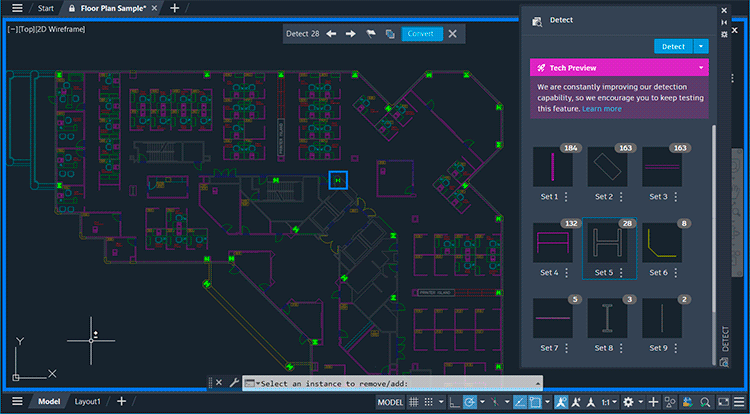Image resolution: width=750 pixels, height=414 pixels.
Task: Open a new drawing tab with plus
Action: (x=175, y=8)
